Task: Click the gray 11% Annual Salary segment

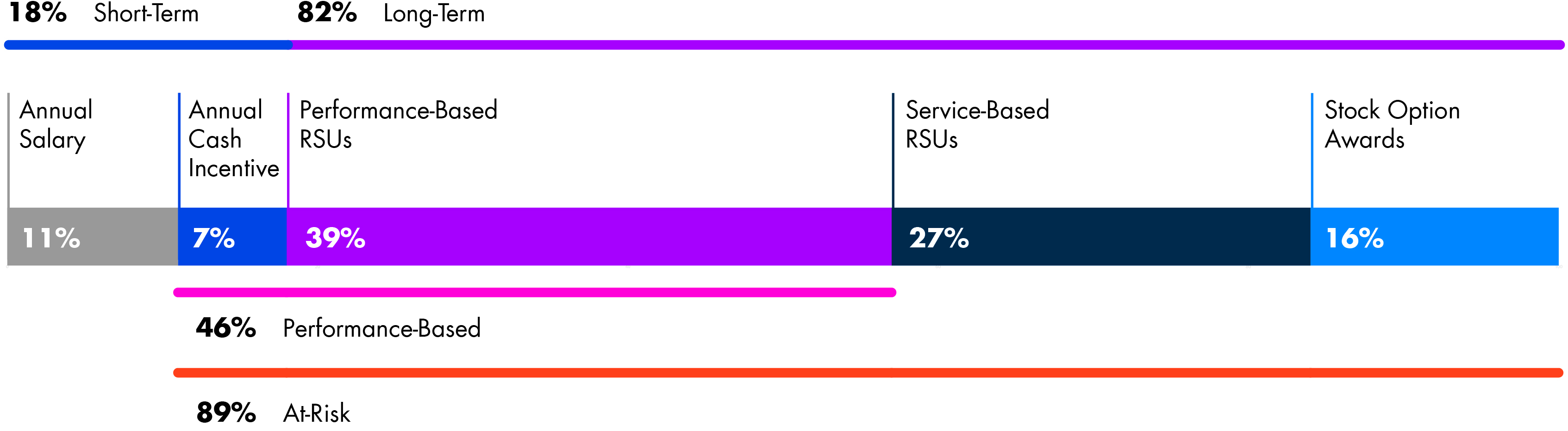Action: (93, 236)
